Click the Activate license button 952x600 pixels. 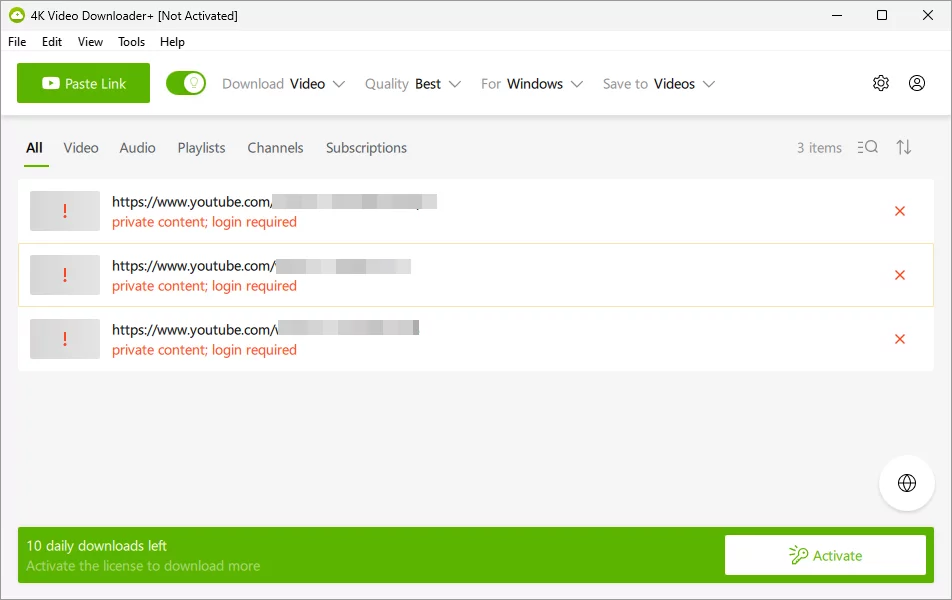tap(825, 555)
